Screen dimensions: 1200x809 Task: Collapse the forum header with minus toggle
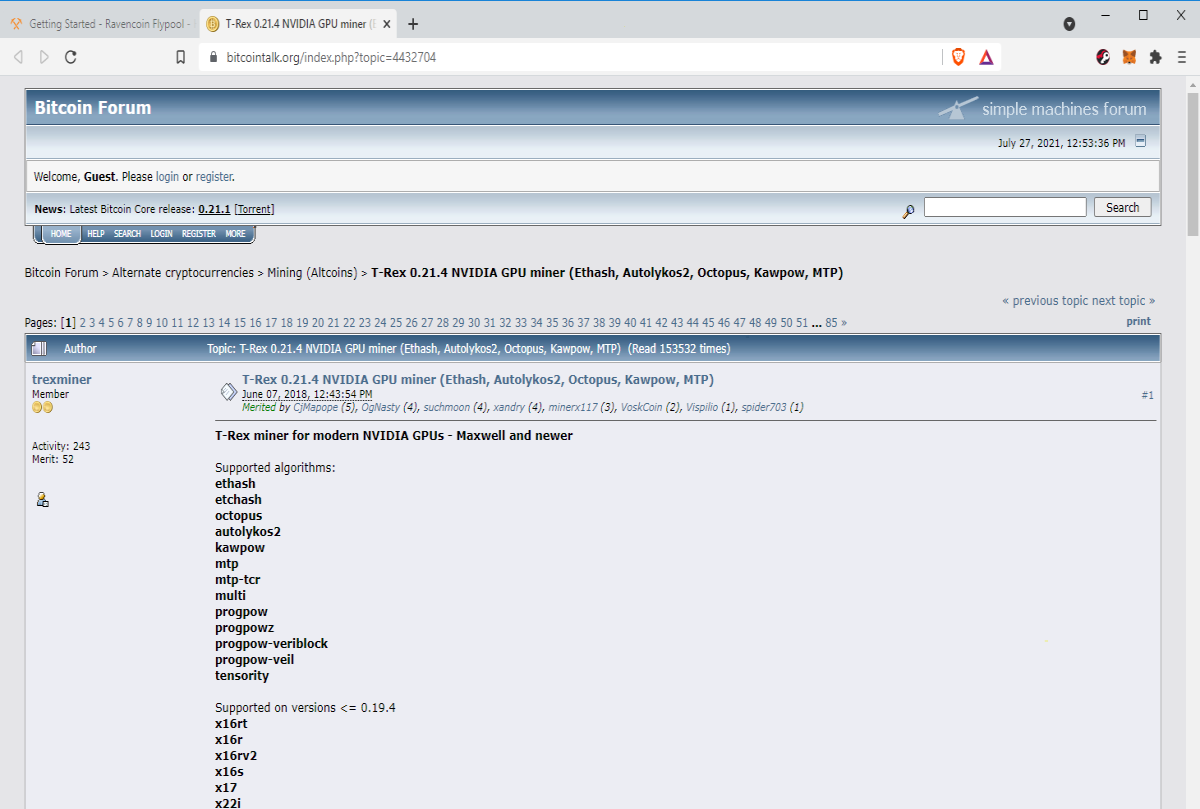tap(1141, 142)
